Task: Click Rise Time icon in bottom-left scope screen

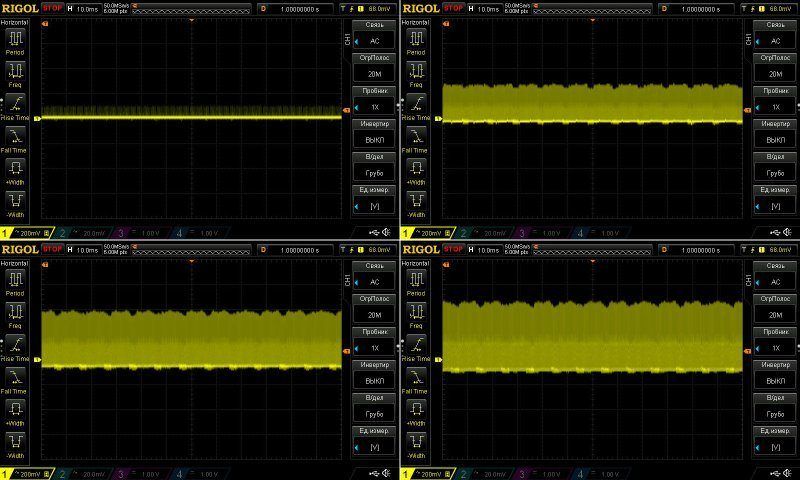Action: pyautogui.click(x=17, y=346)
